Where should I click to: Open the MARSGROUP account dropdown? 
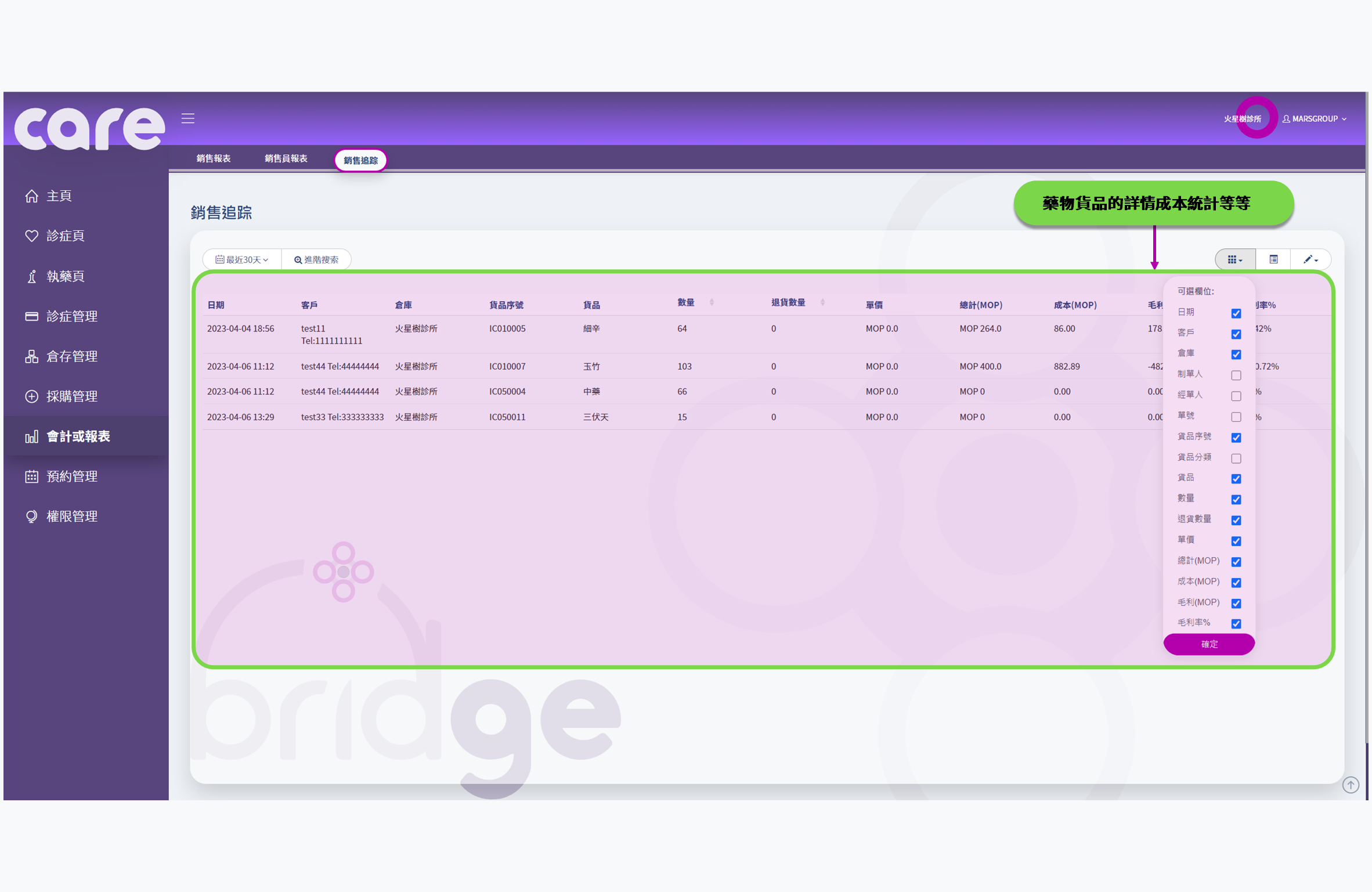coord(1315,119)
